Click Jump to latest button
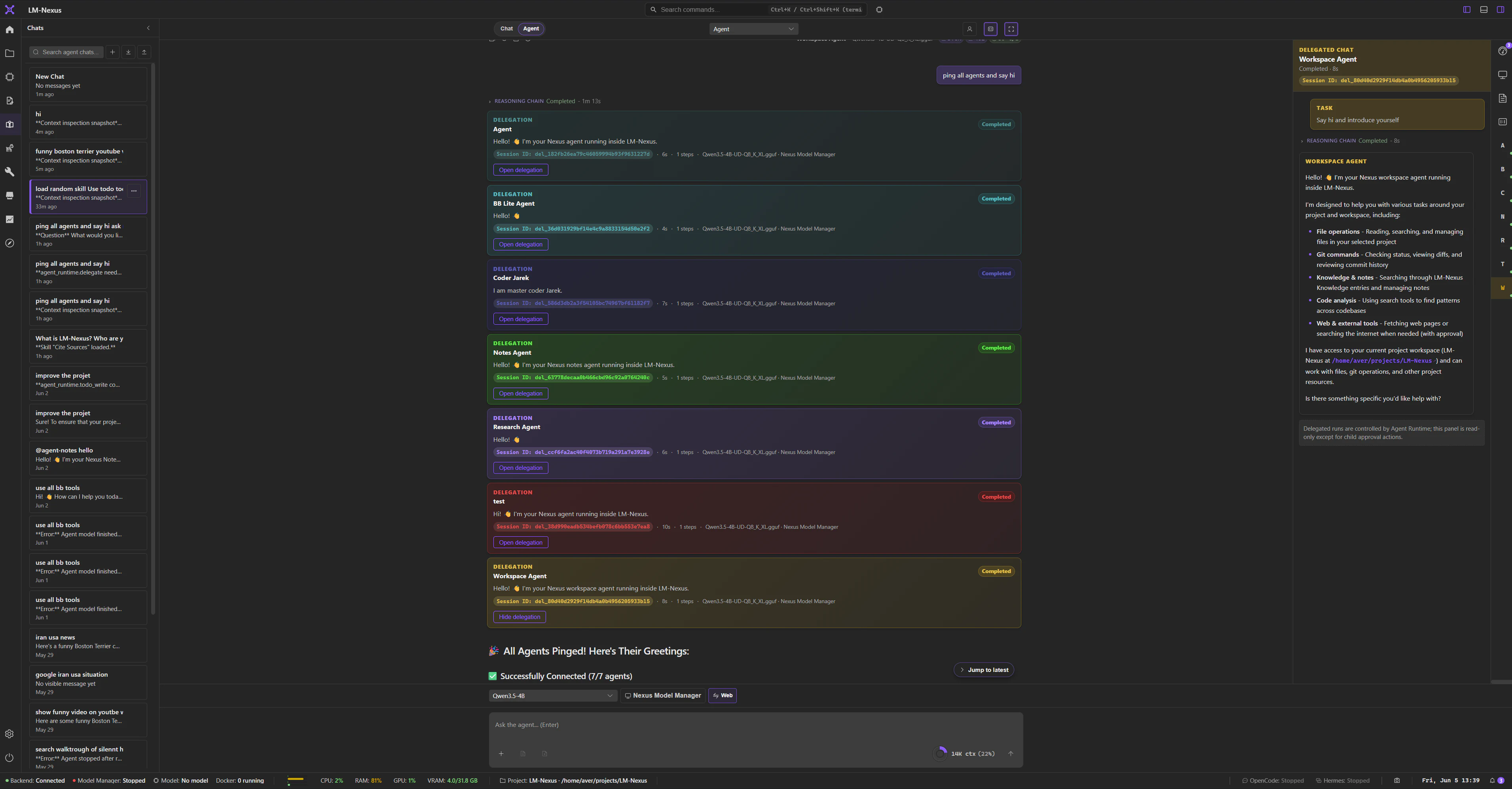The height and width of the screenshot is (789, 1512). tap(984, 670)
